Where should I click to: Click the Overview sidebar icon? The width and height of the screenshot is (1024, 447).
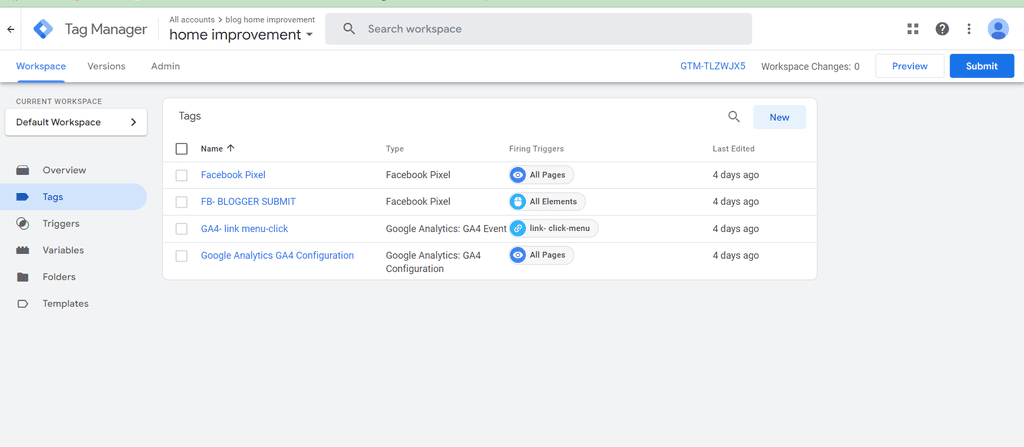click(23, 171)
